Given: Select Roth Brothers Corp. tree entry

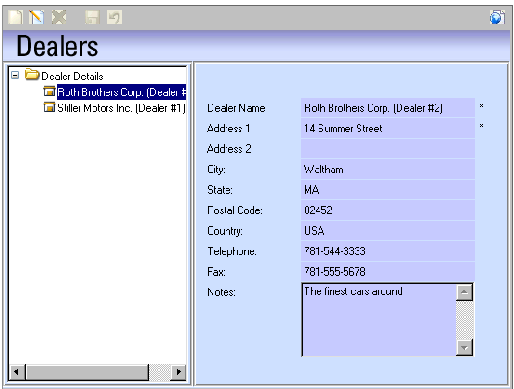Looking at the screenshot, I should tap(121, 92).
